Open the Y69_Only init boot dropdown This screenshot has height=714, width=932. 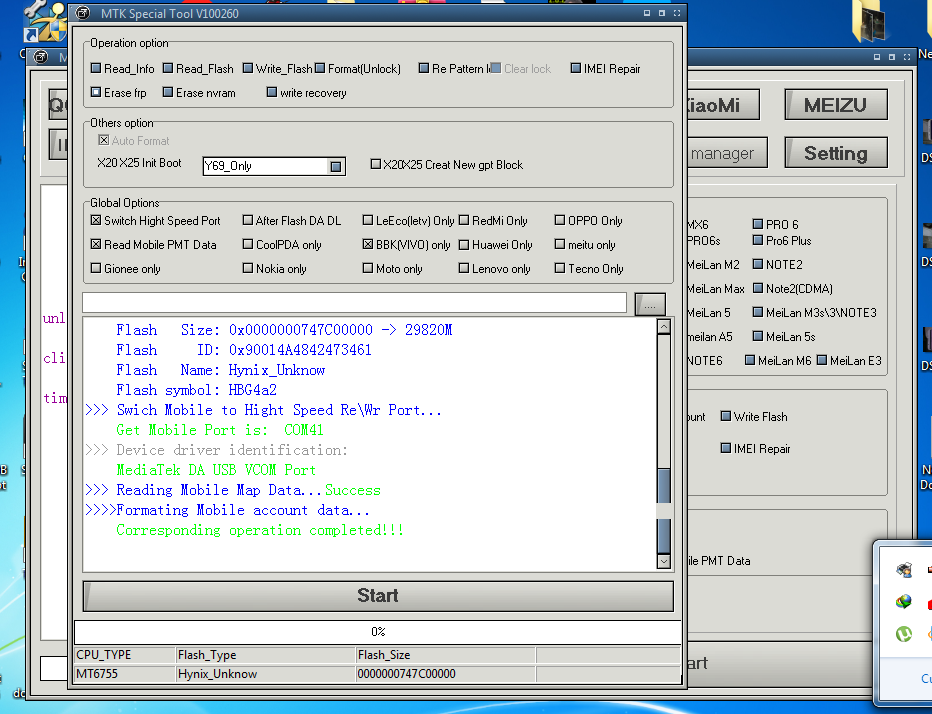336,166
